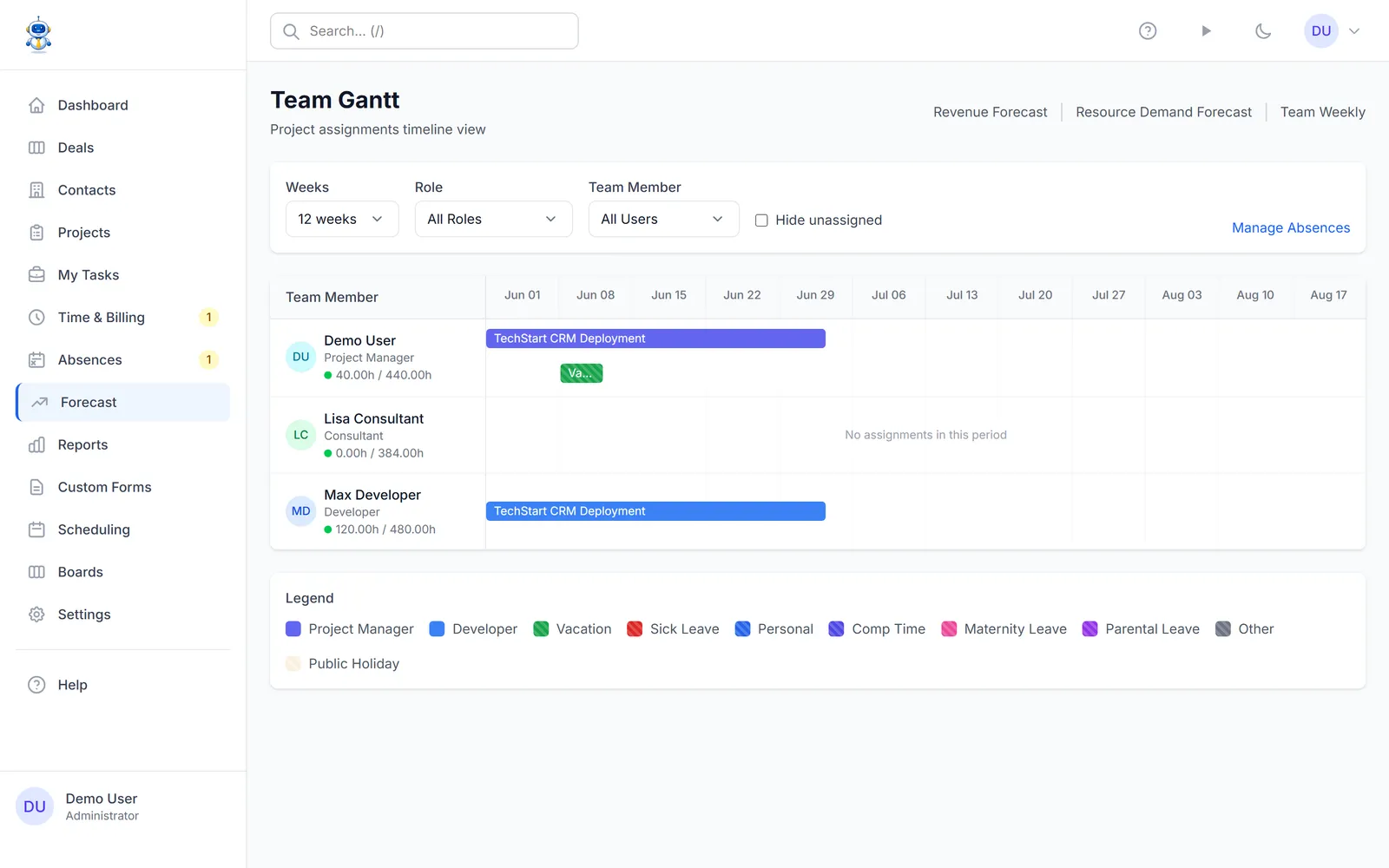Go to Scheduling page
The image size is (1389, 868).
tap(122, 529)
